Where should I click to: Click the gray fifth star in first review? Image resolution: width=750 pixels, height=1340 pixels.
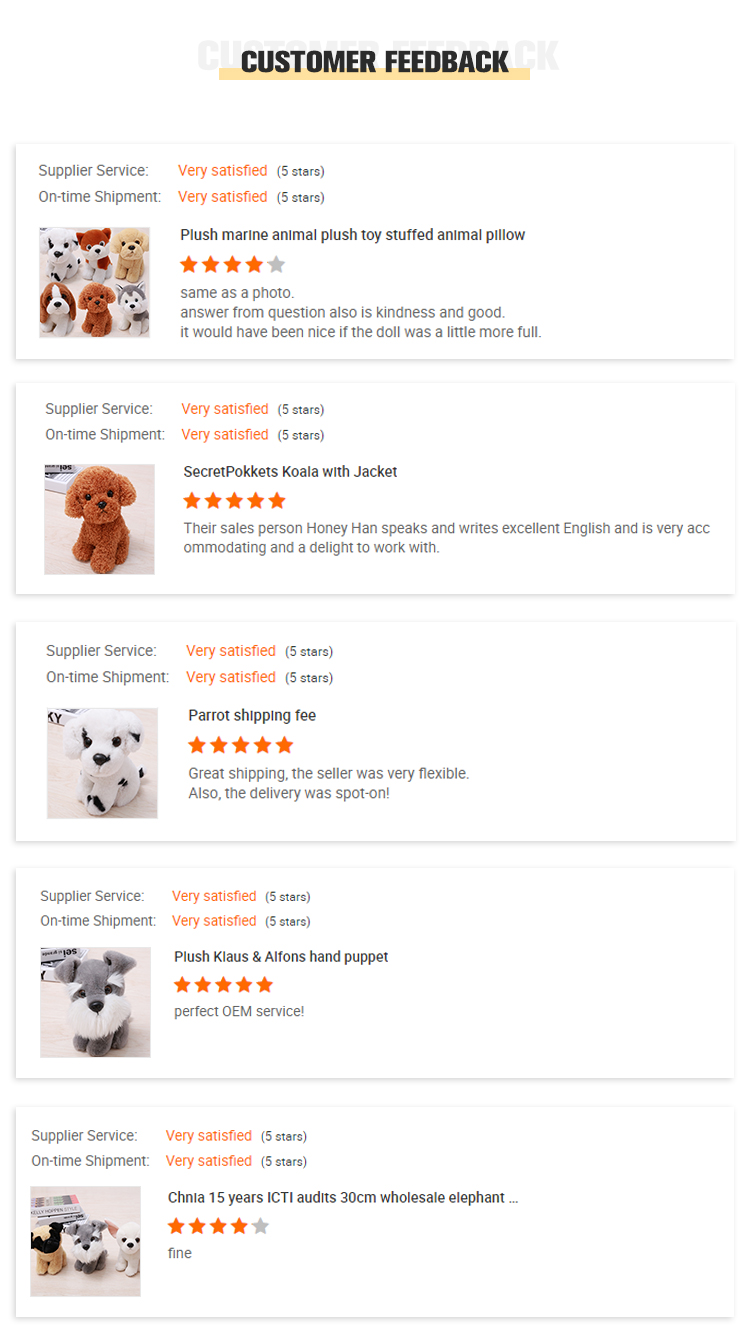[x=276, y=265]
